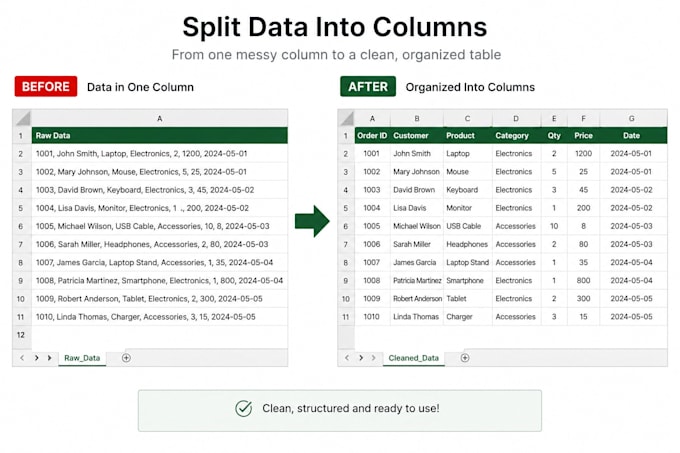Select the raw row starting '1001, John Smith'
680x453 pixels.
tap(160, 153)
